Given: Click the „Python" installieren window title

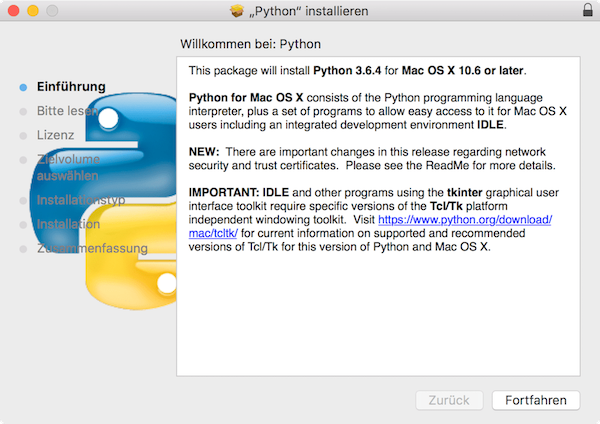Looking at the screenshot, I should click(308, 11).
